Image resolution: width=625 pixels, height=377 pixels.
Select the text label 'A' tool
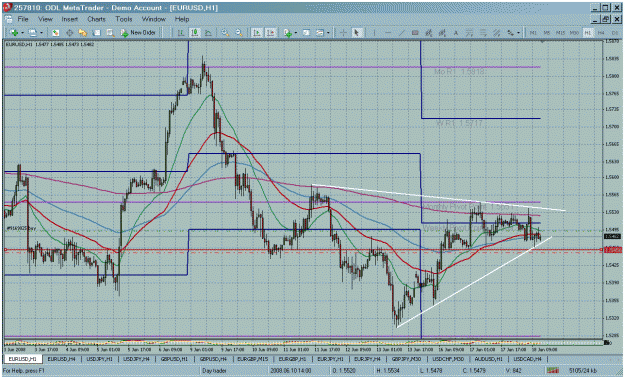pyautogui.click(x=456, y=33)
